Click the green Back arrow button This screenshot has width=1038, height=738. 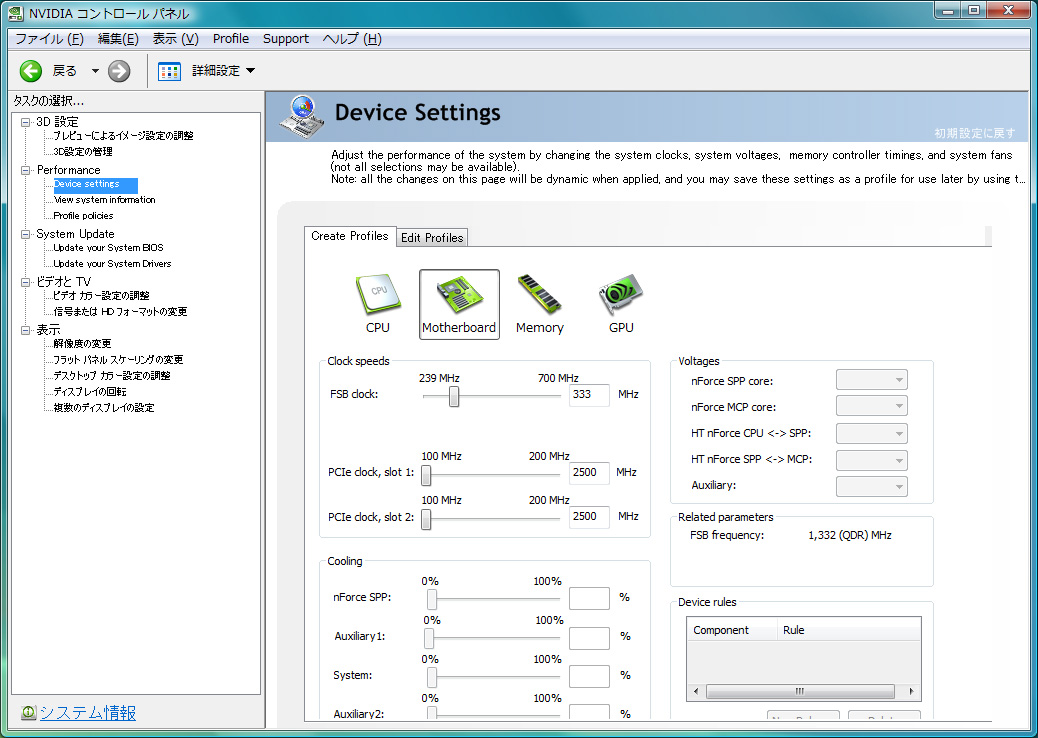31,70
